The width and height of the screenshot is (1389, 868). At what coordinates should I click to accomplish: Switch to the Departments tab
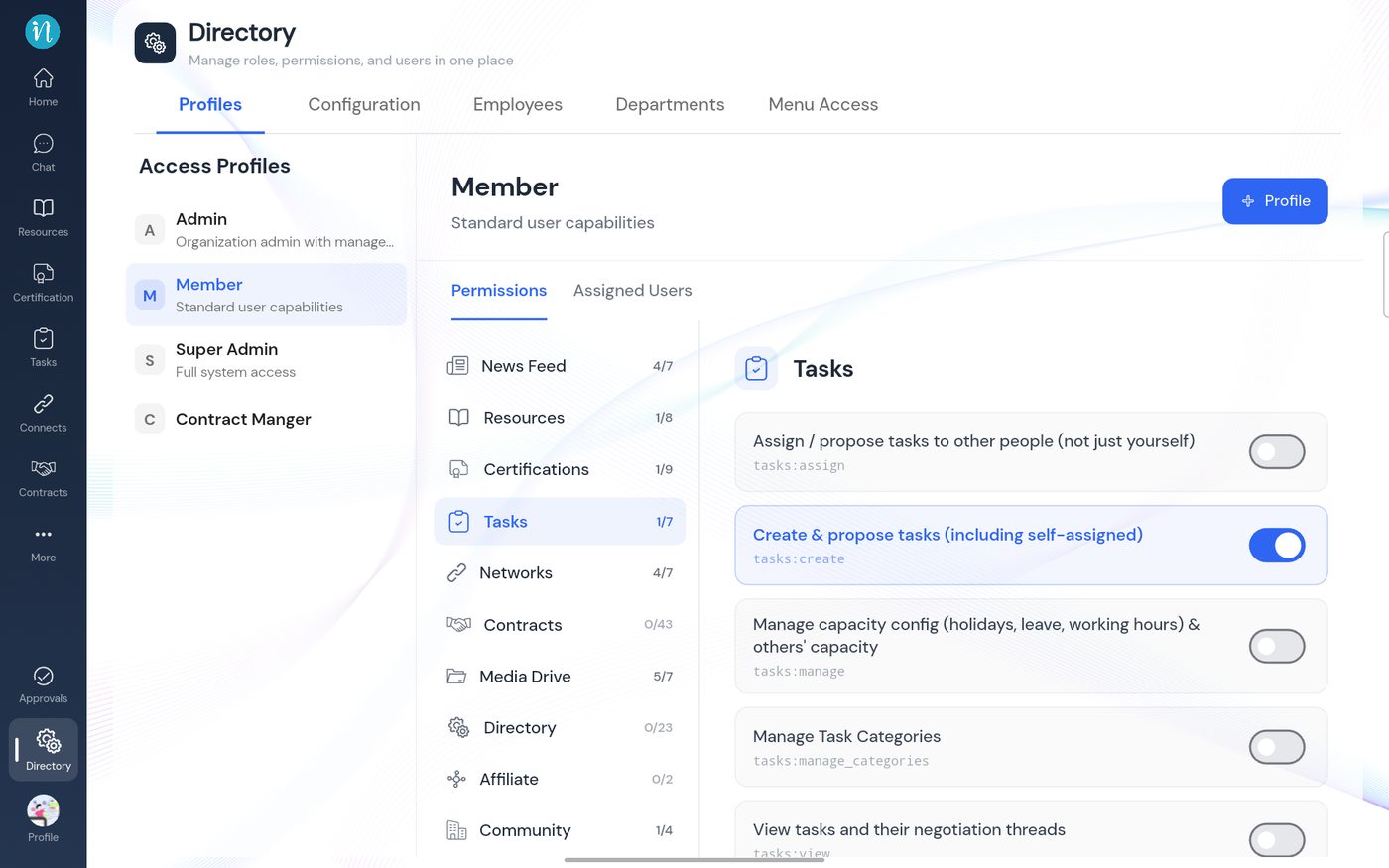click(x=670, y=105)
